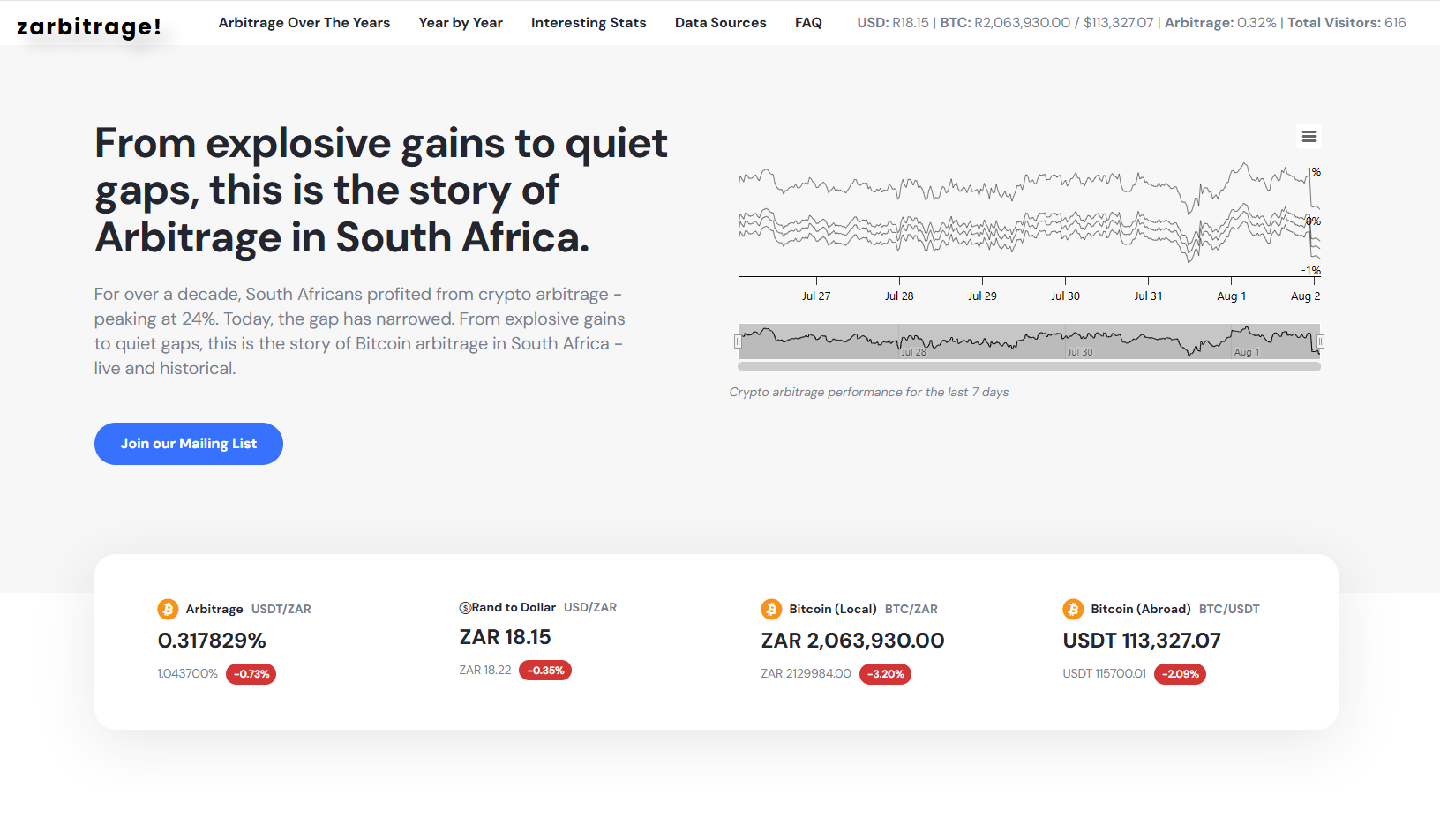Click the Jul 29 chart axis label
Viewport: 1440px width, 840px height.
coord(982,296)
